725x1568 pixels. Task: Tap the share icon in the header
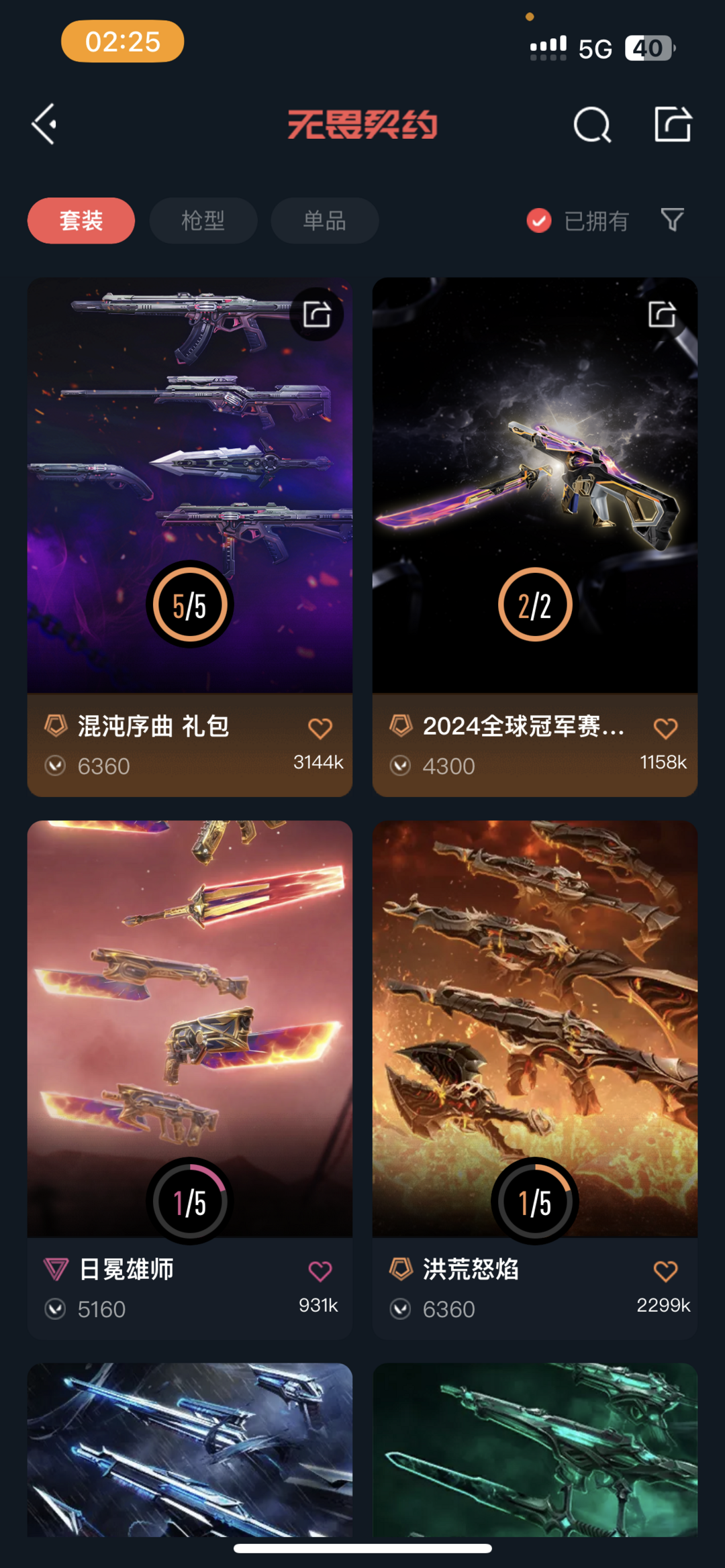tap(673, 124)
